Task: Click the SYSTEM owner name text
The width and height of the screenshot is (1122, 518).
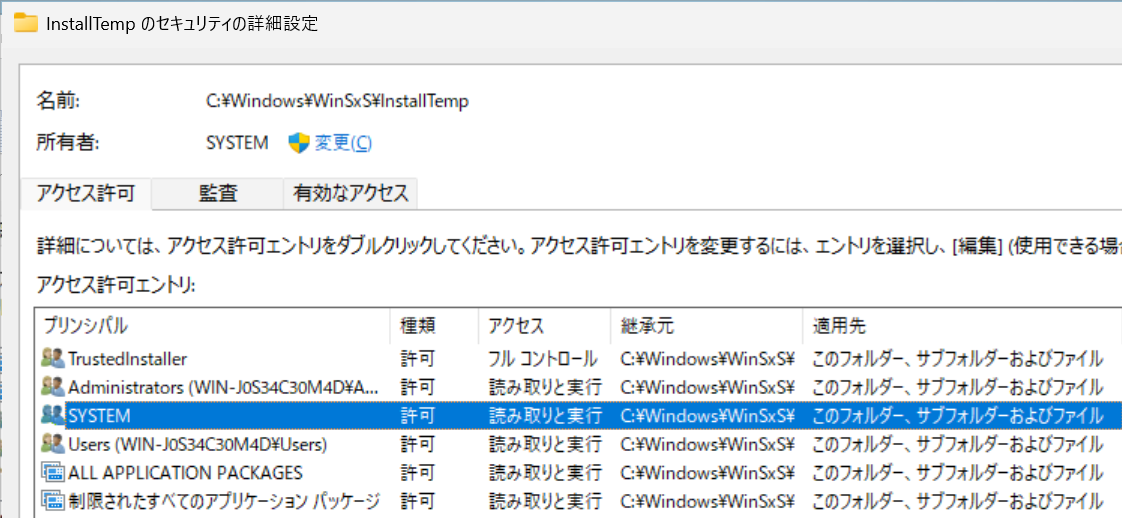Action: click(x=237, y=143)
